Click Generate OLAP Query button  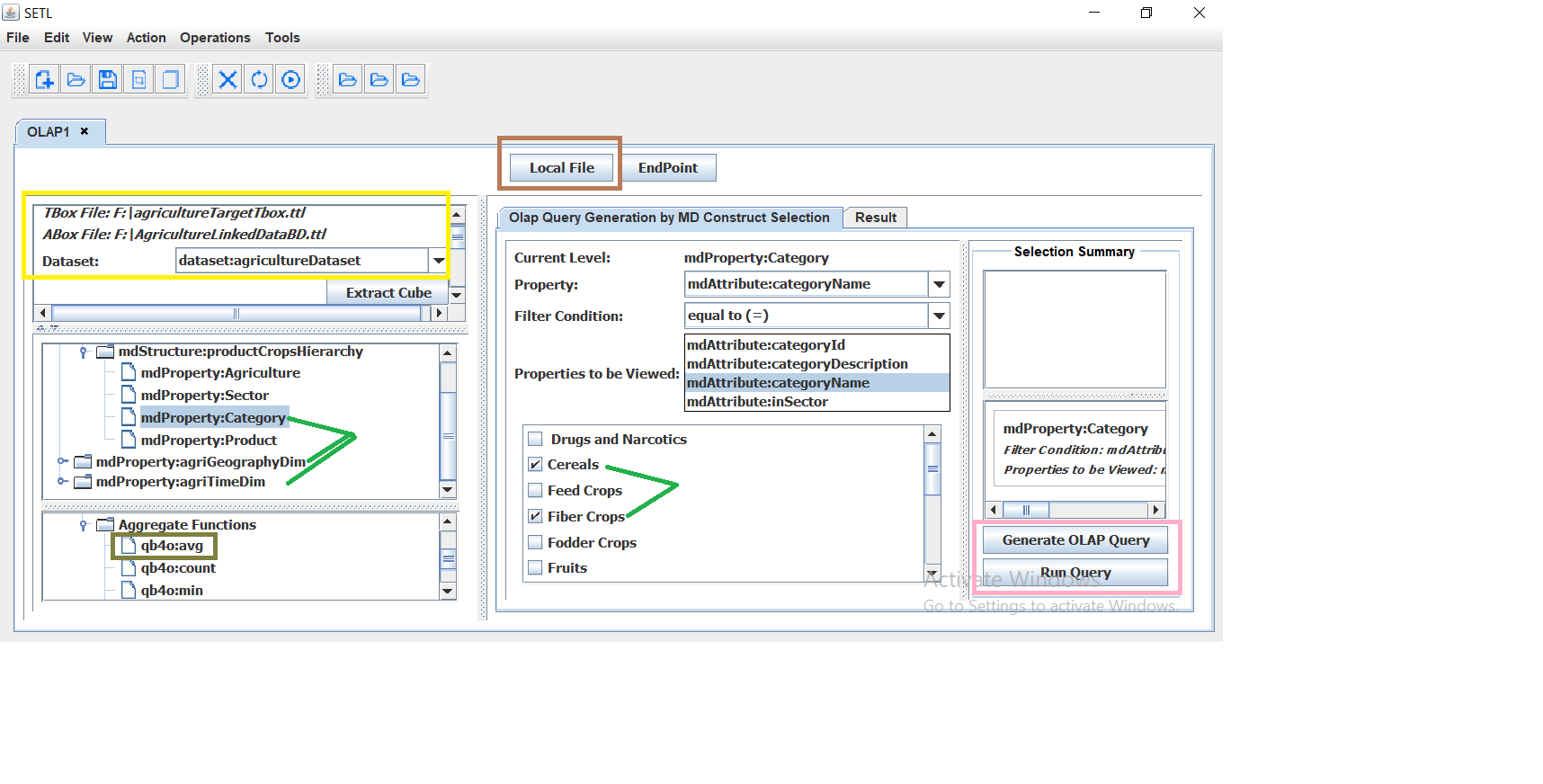tap(1075, 540)
